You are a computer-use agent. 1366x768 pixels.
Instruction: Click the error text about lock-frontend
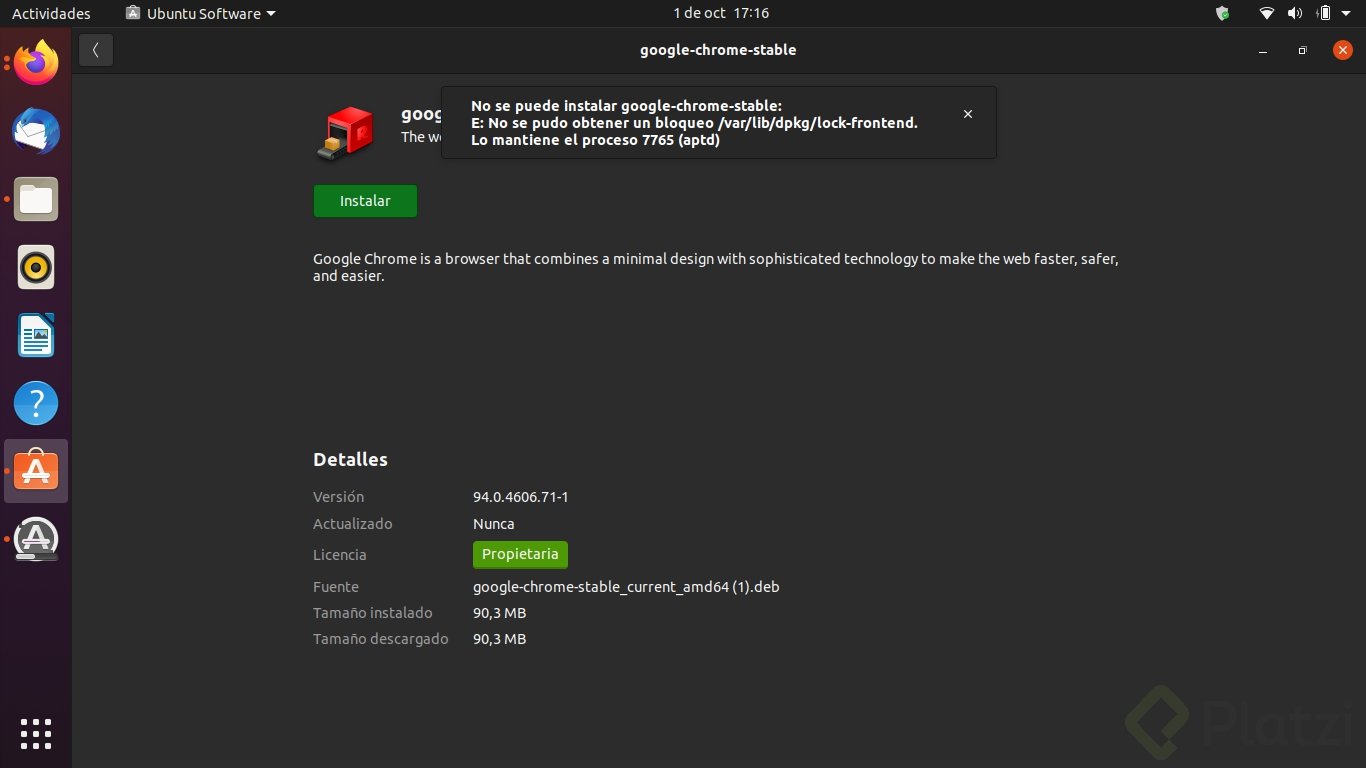695,123
